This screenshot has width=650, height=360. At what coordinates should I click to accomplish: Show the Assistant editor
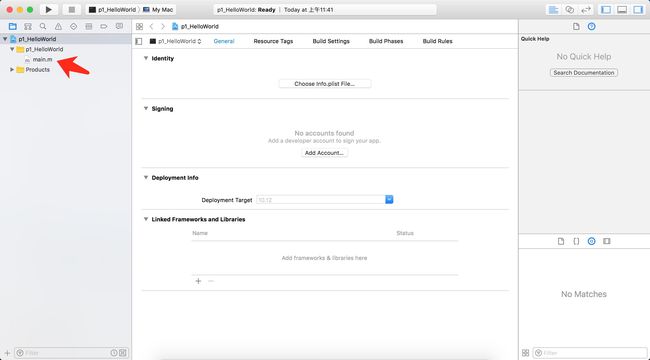point(570,10)
